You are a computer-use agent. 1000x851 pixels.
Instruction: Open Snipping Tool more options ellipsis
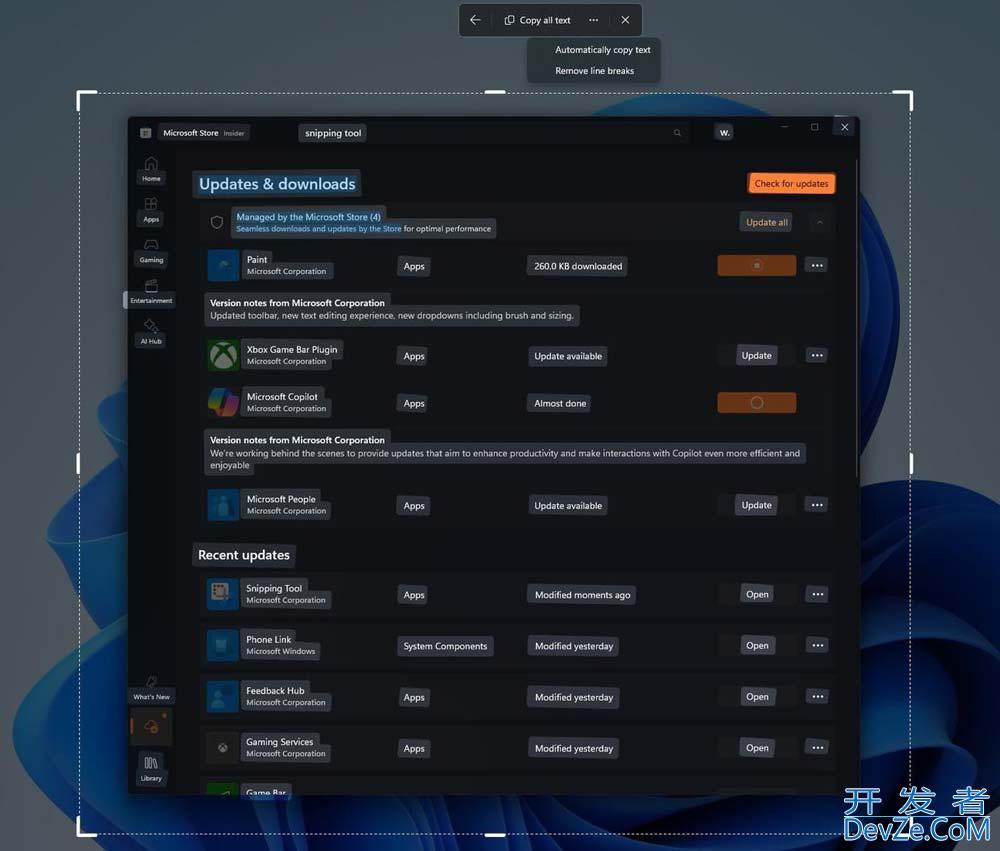[x=594, y=20]
